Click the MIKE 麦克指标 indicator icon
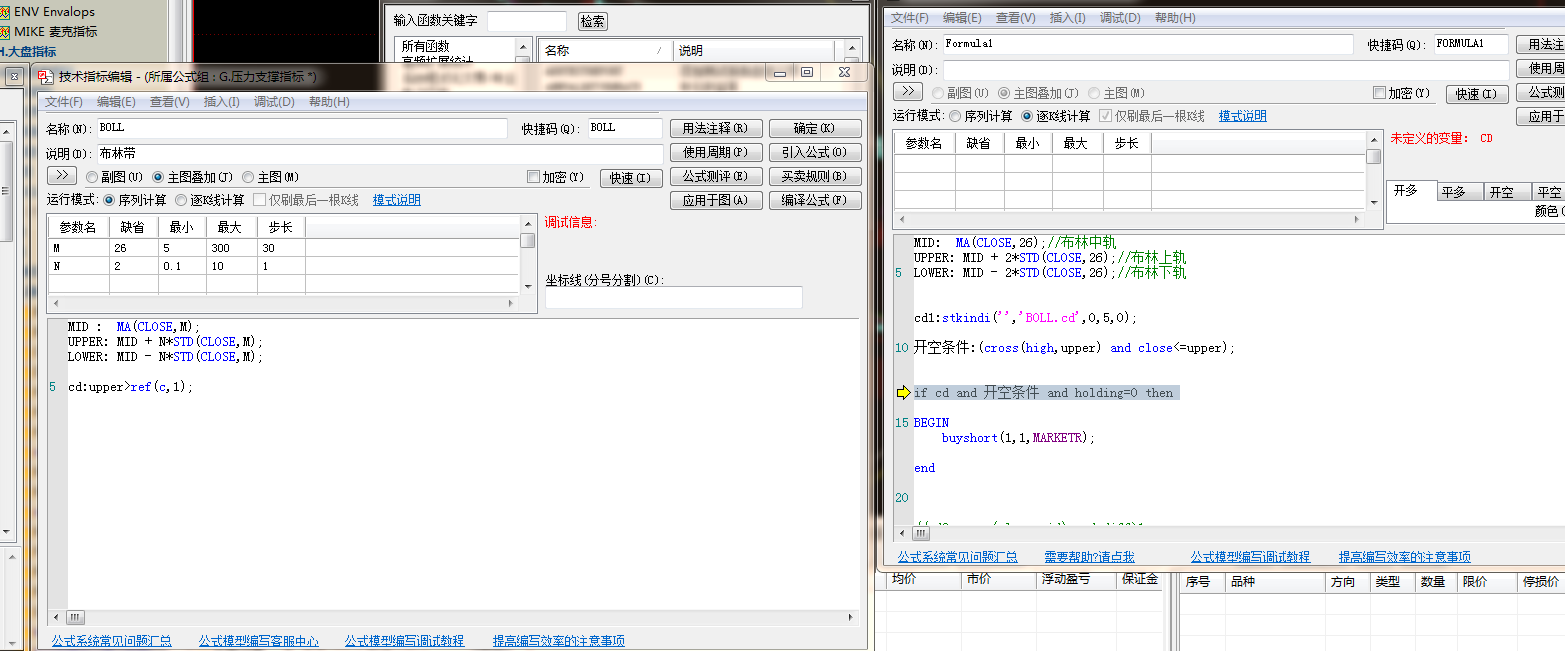Screen dimensions: 1565x651 point(5,31)
